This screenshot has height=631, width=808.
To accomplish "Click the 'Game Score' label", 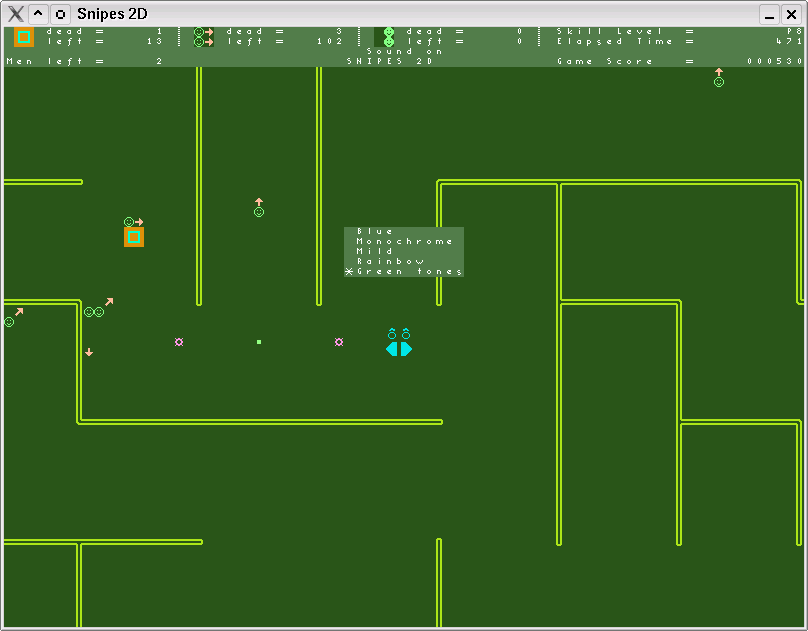I will [605, 61].
